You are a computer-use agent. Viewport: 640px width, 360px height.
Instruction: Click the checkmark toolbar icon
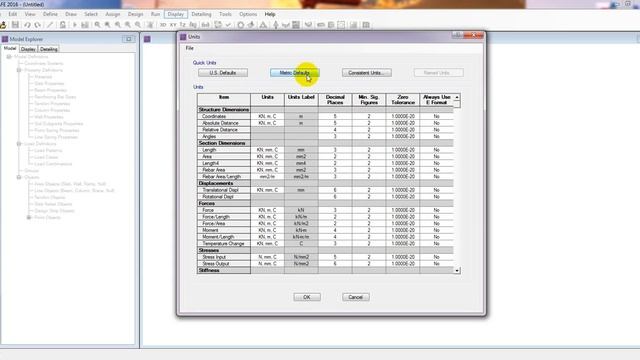(228, 25)
